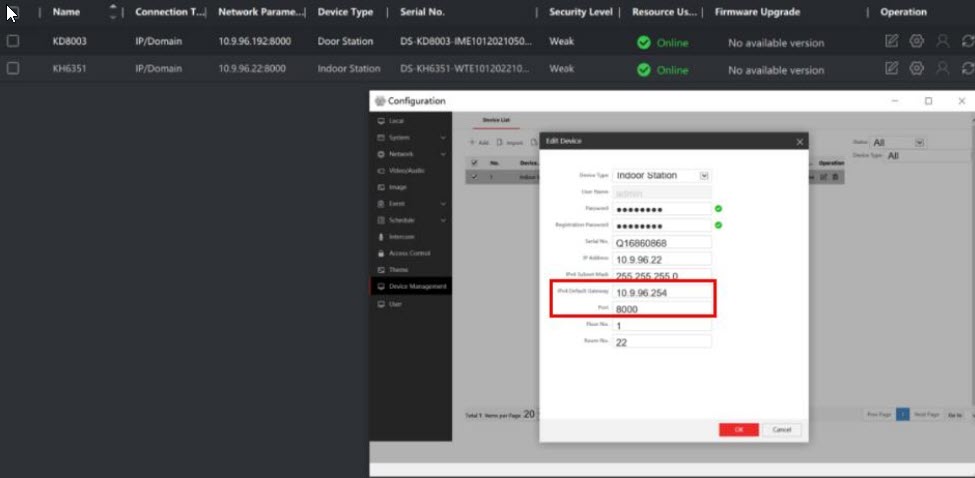
Task: Open remote configuration gear for KD8003
Action: [x=917, y=41]
